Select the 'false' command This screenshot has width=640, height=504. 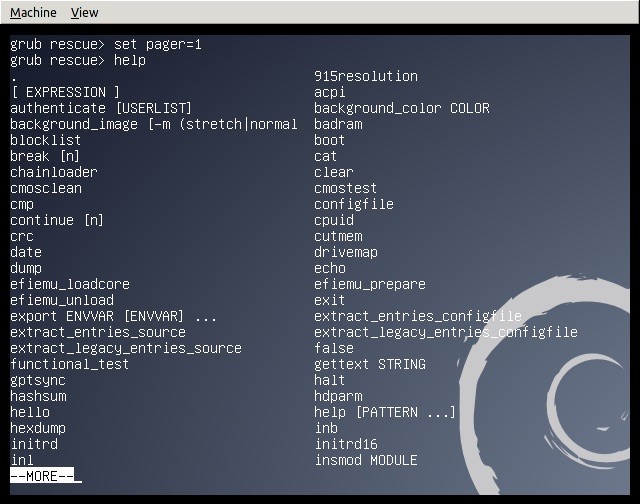point(334,348)
